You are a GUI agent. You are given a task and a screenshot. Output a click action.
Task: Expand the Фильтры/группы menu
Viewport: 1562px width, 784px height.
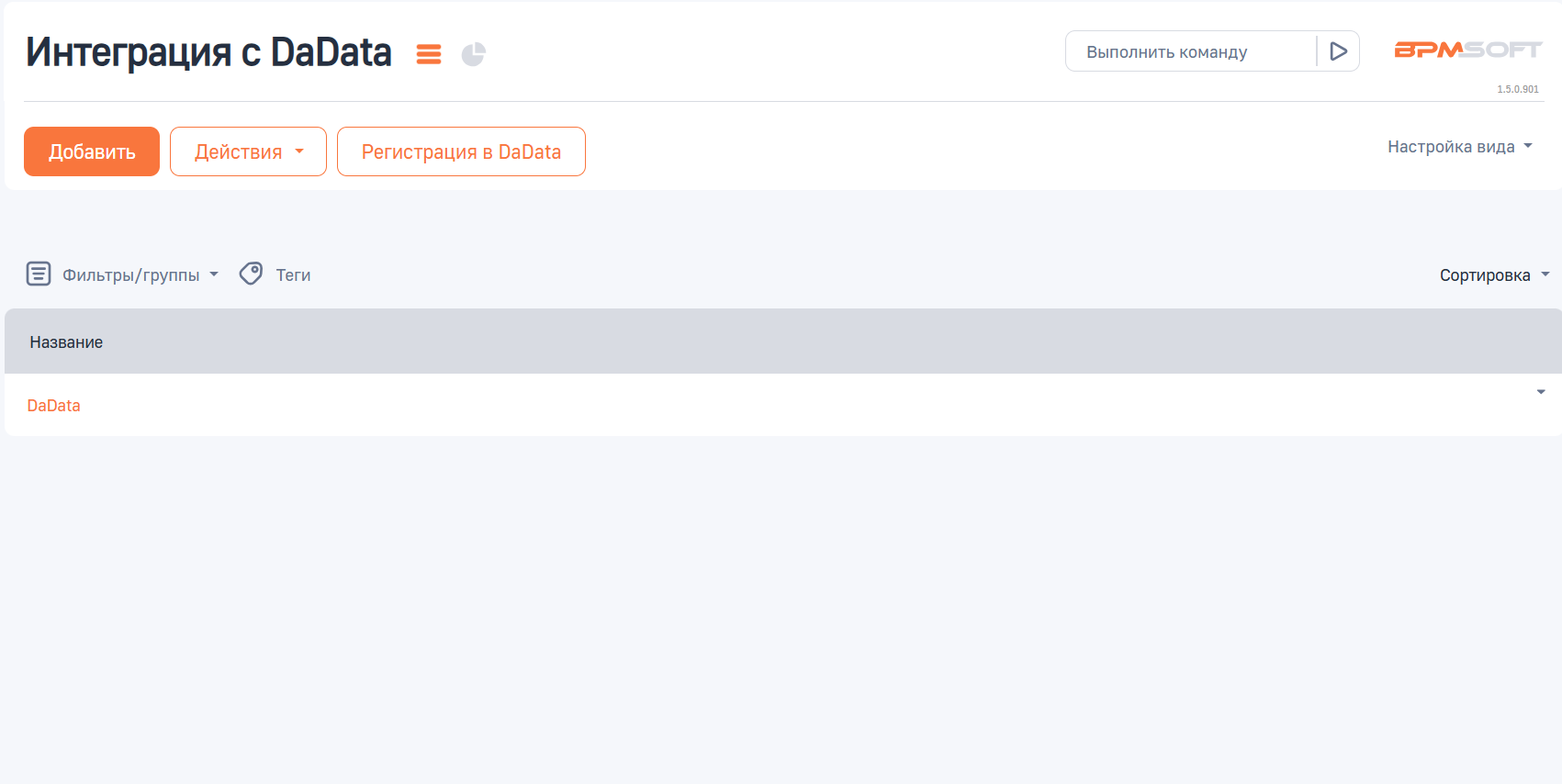140,275
